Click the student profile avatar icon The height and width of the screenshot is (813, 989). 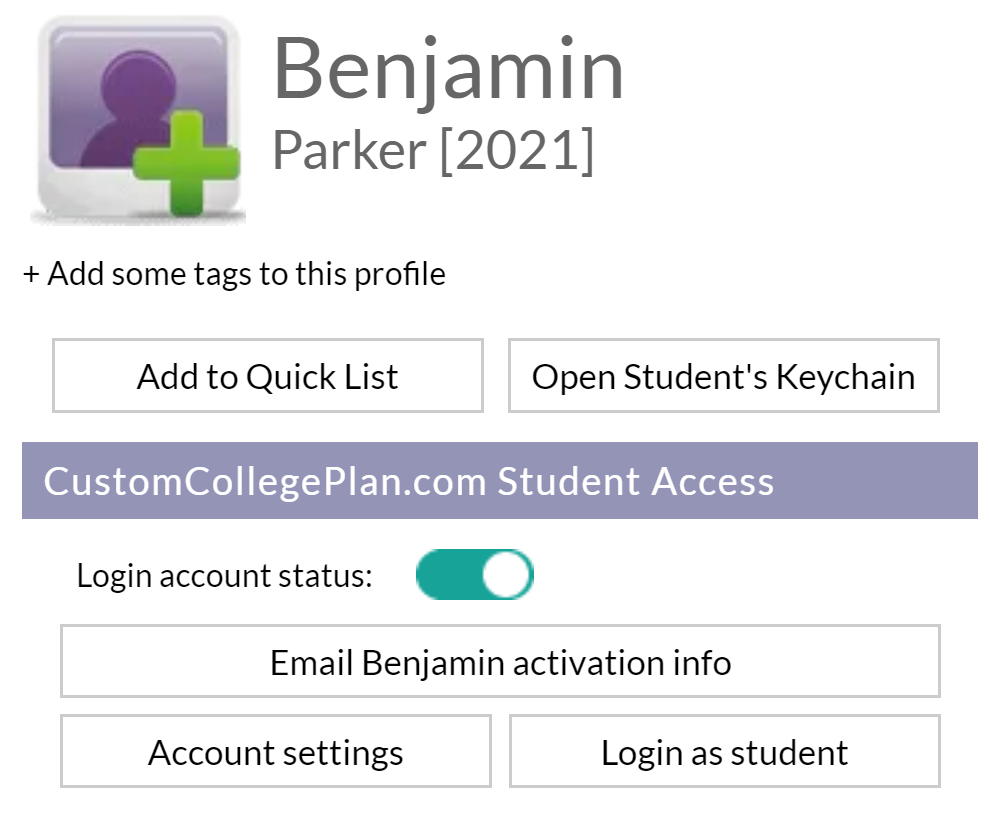138,115
